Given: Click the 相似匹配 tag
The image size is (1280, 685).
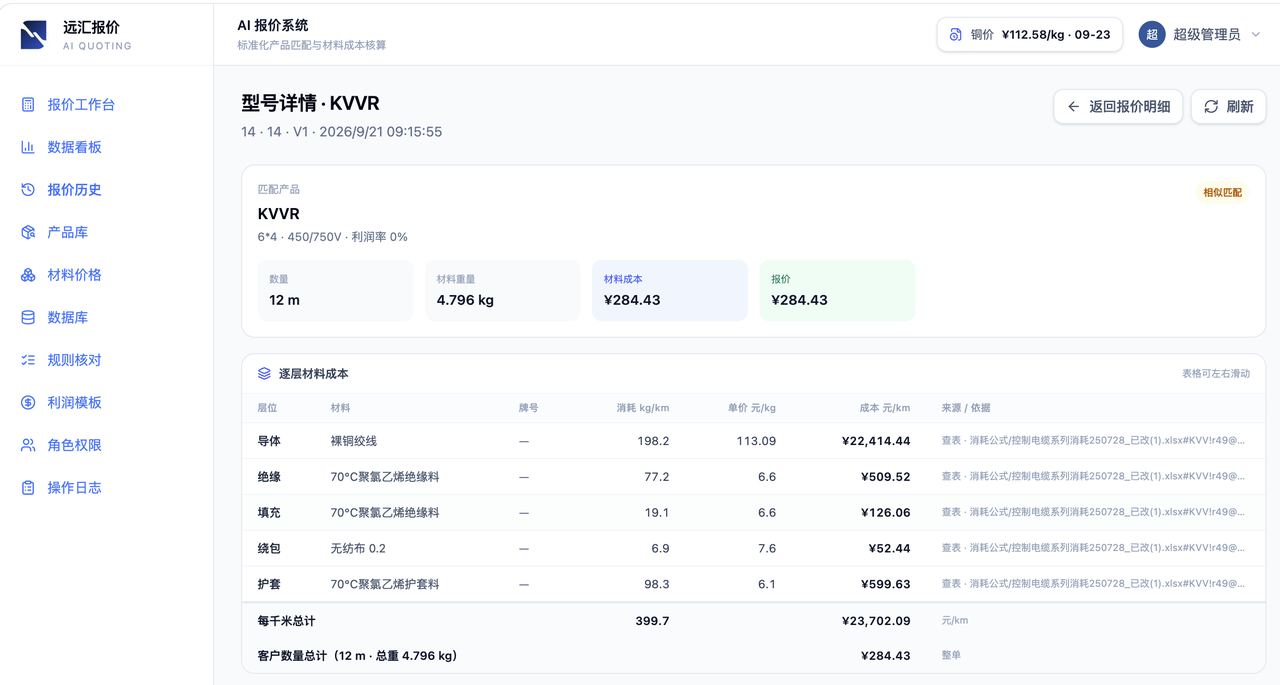Looking at the screenshot, I should [1222, 192].
